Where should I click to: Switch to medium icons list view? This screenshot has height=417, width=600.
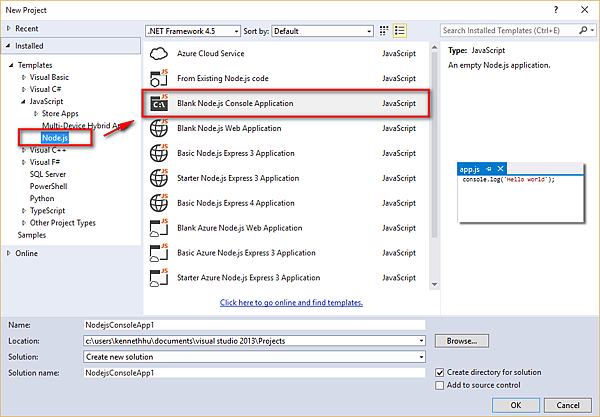[x=400, y=31]
